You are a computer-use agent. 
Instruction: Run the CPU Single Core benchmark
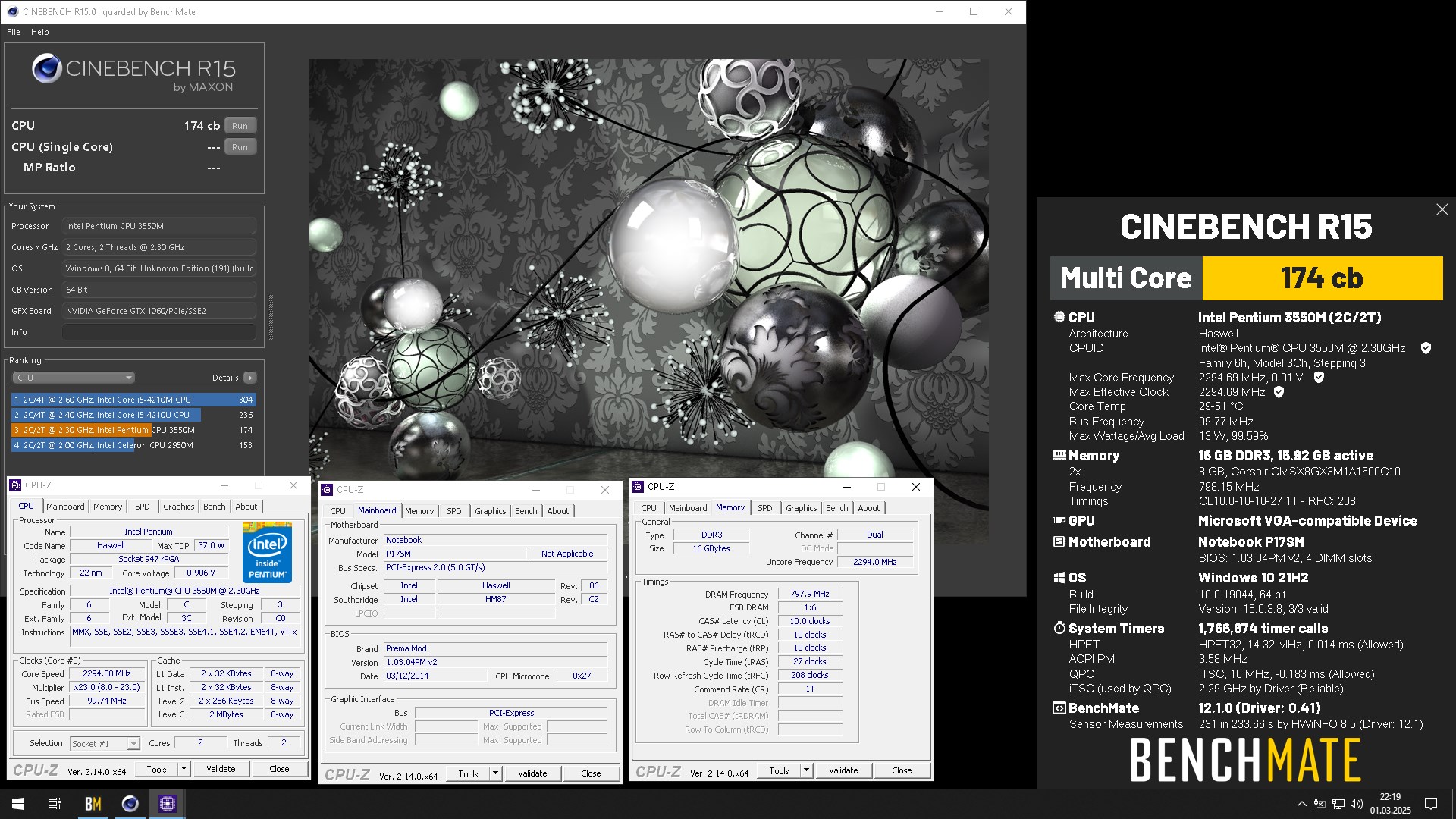(x=240, y=147)
